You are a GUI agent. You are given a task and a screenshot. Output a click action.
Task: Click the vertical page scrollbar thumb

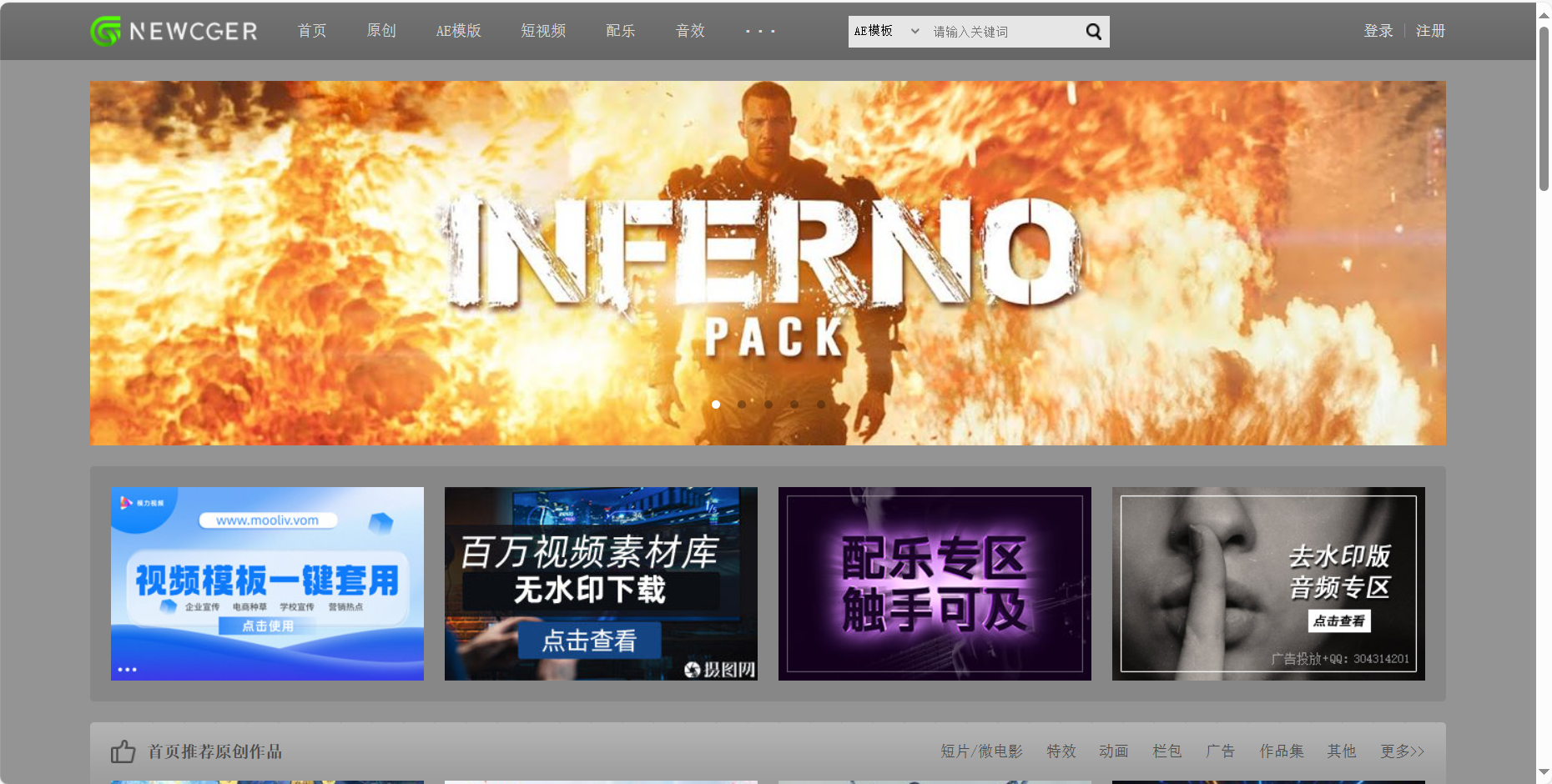click(1544, 108)
